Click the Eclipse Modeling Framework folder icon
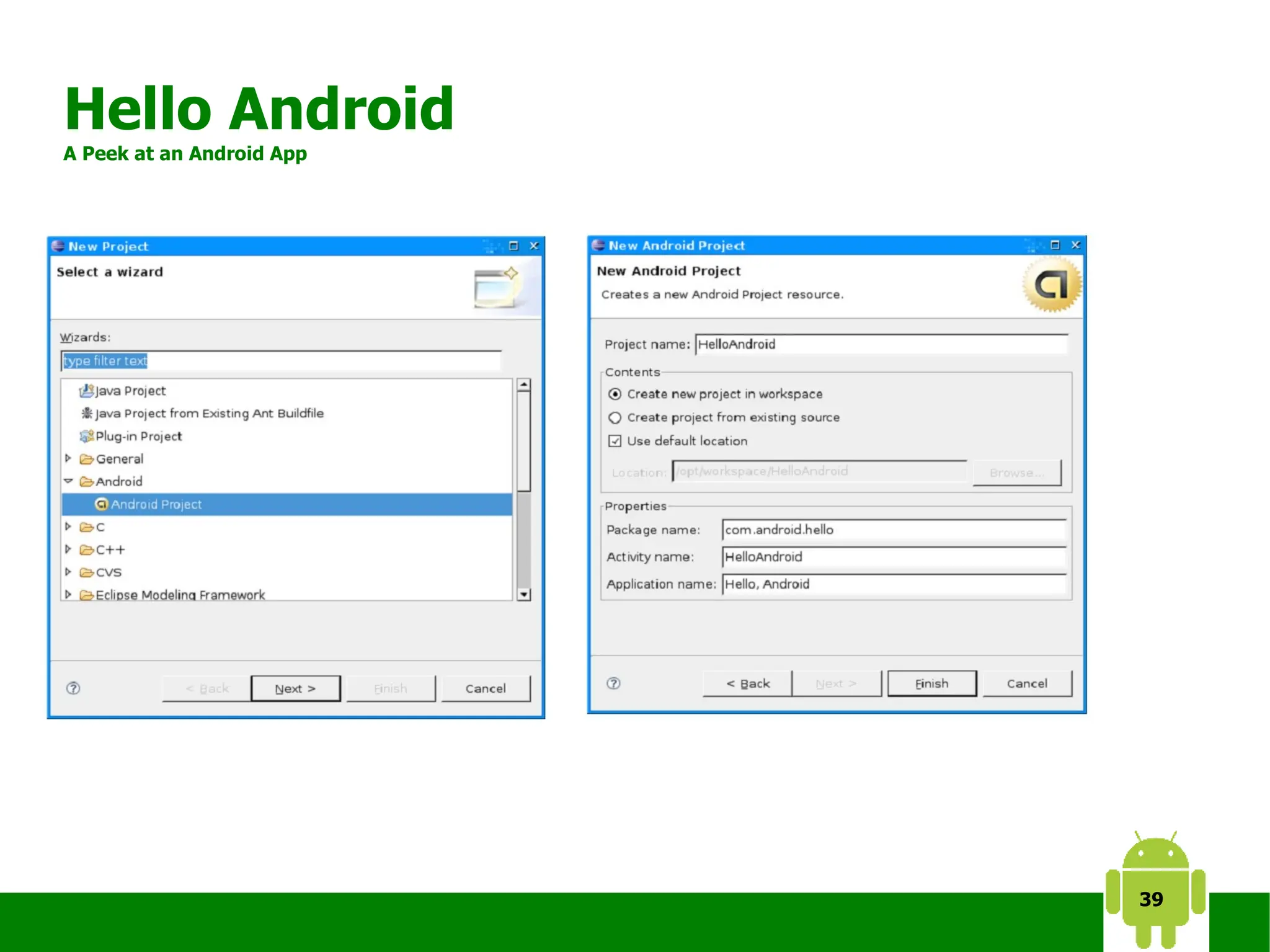Screen dimensions: 1270x952 coord(87,595)
